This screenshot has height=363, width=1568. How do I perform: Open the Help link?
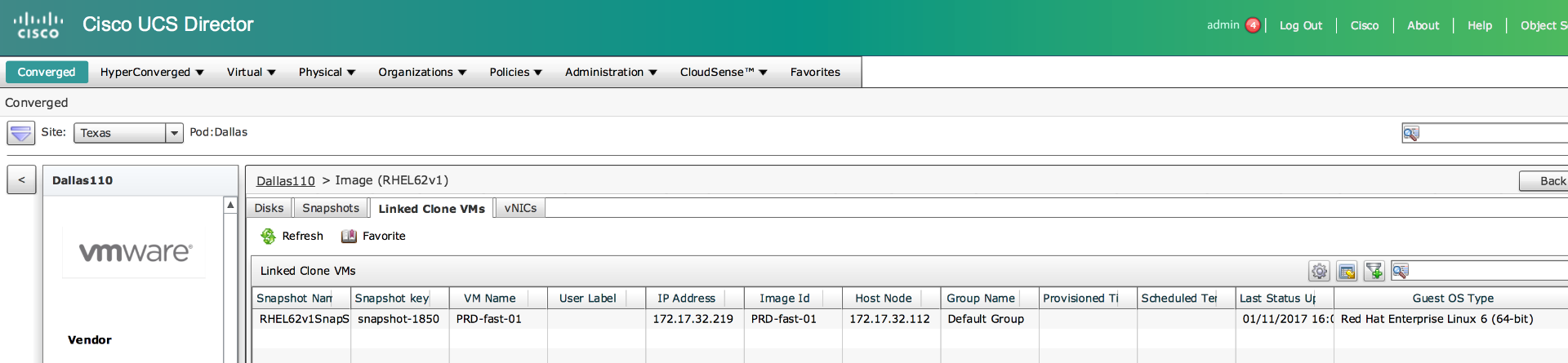coord(1480,25)
